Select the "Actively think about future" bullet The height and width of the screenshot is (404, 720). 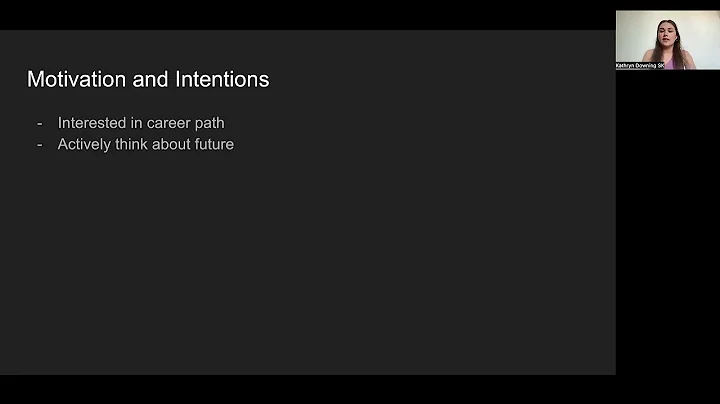[x=145, y=144]
